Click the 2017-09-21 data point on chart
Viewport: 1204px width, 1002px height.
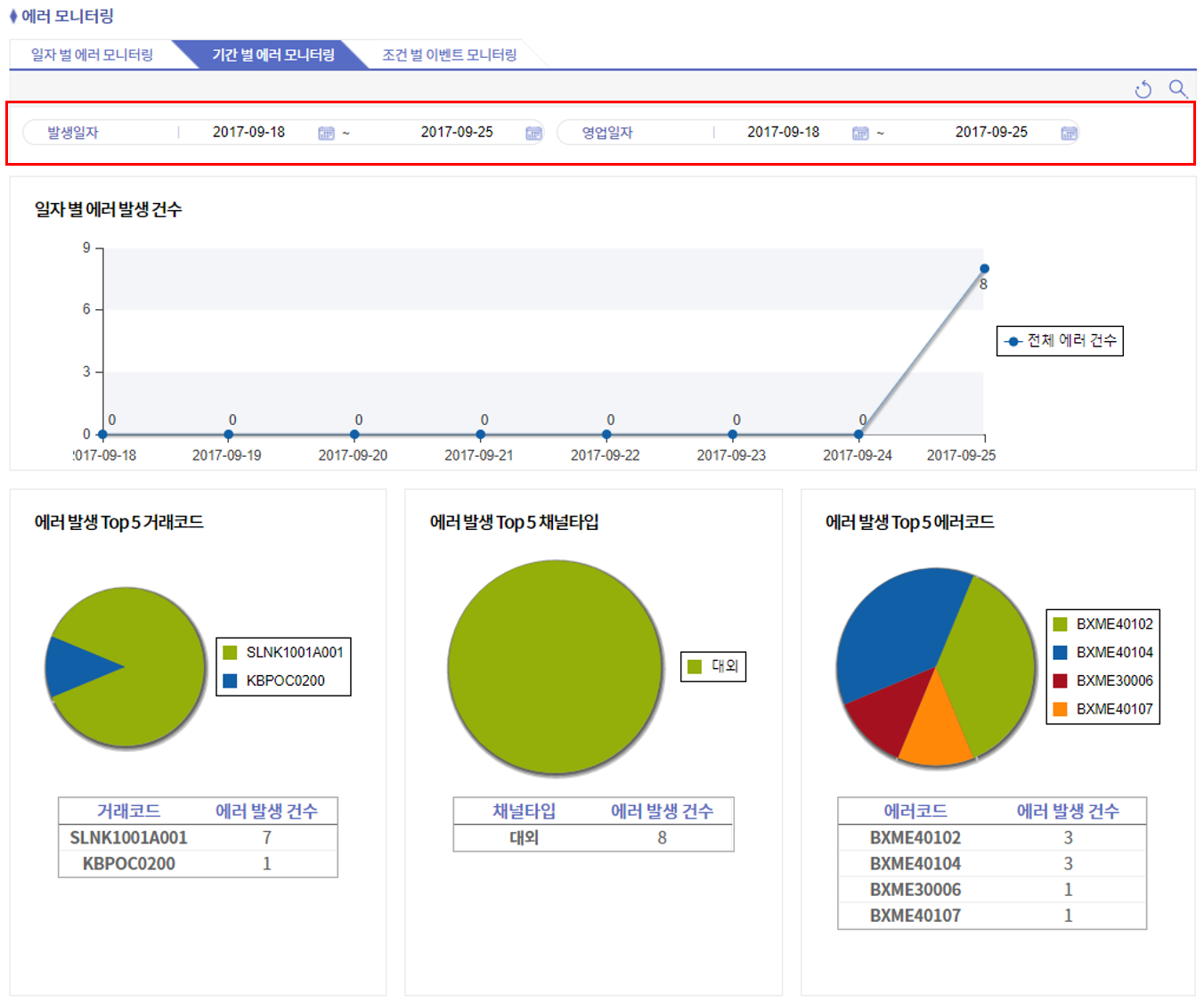point(481,435)
